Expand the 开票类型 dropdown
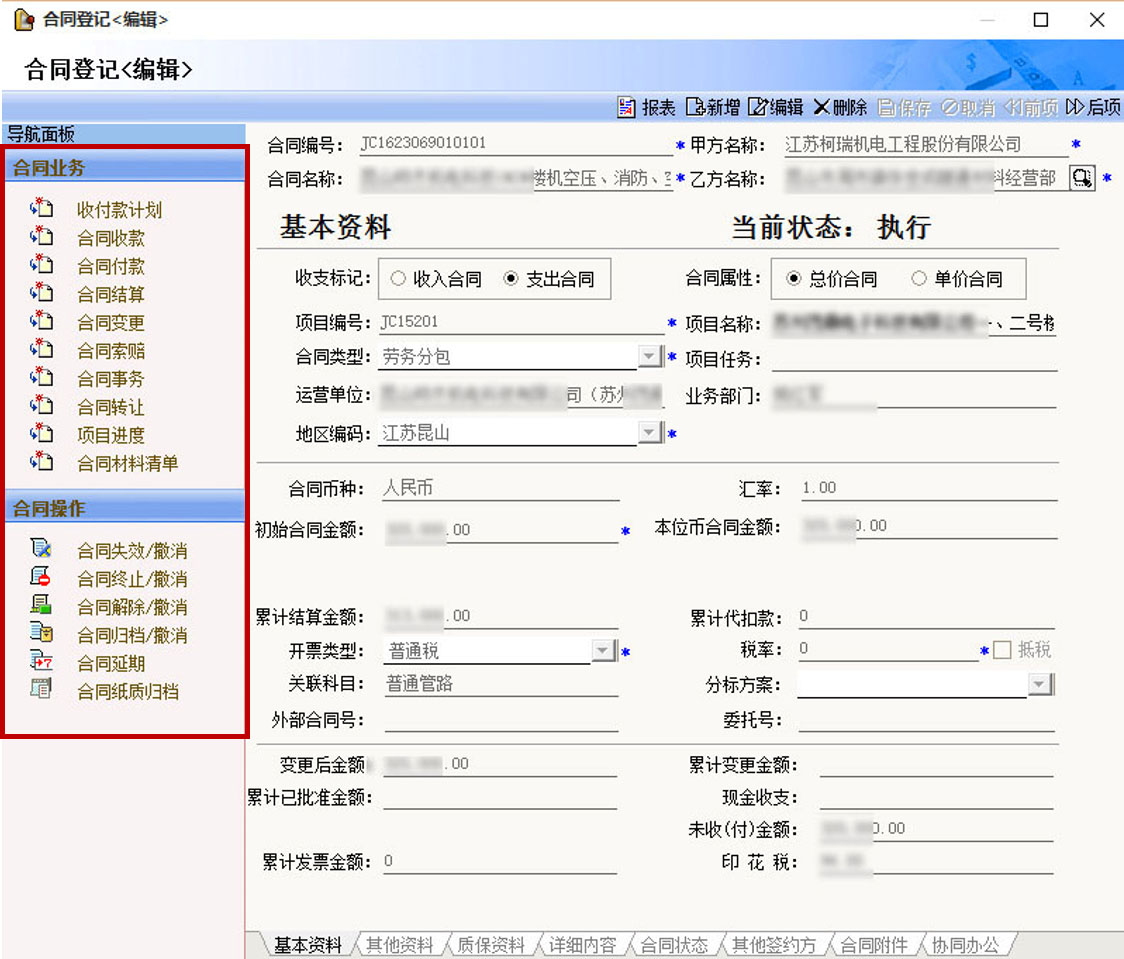 point(603,652)
